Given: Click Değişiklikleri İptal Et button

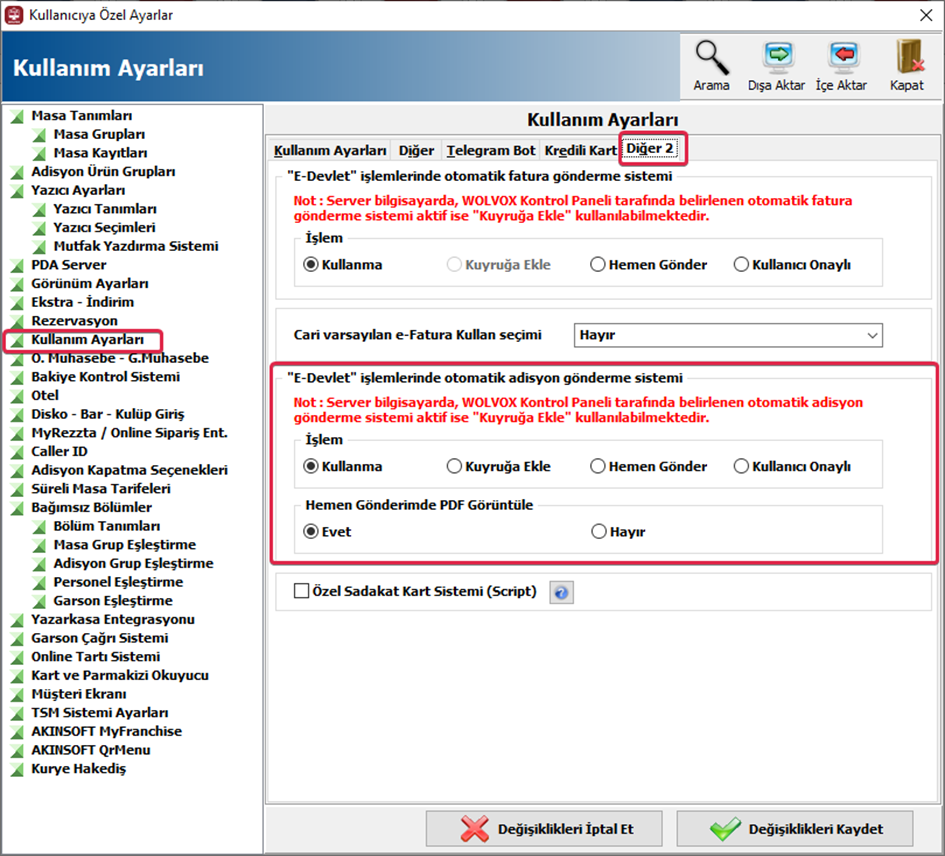Looking at the screenshot, I should coord(544,829).
